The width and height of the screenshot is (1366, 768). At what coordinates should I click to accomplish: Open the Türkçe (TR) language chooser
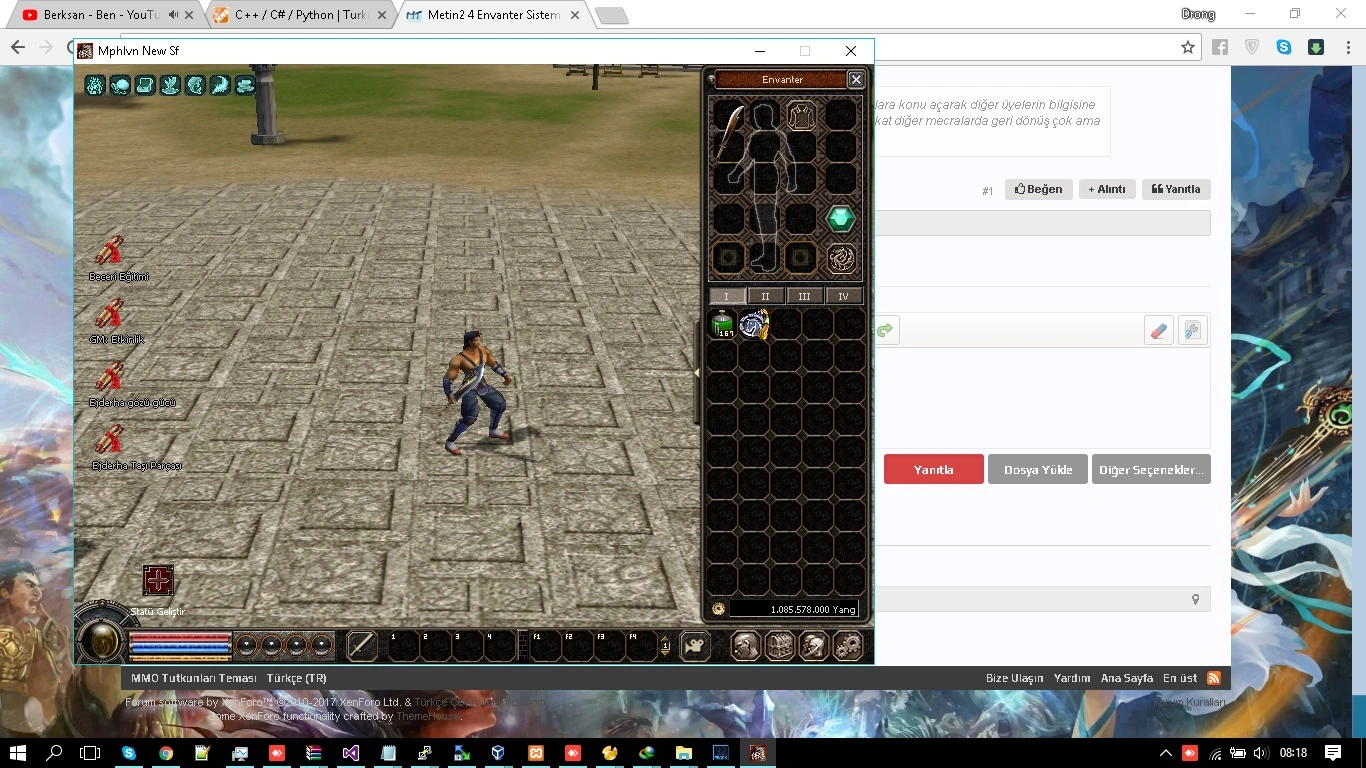coord(296,678)
